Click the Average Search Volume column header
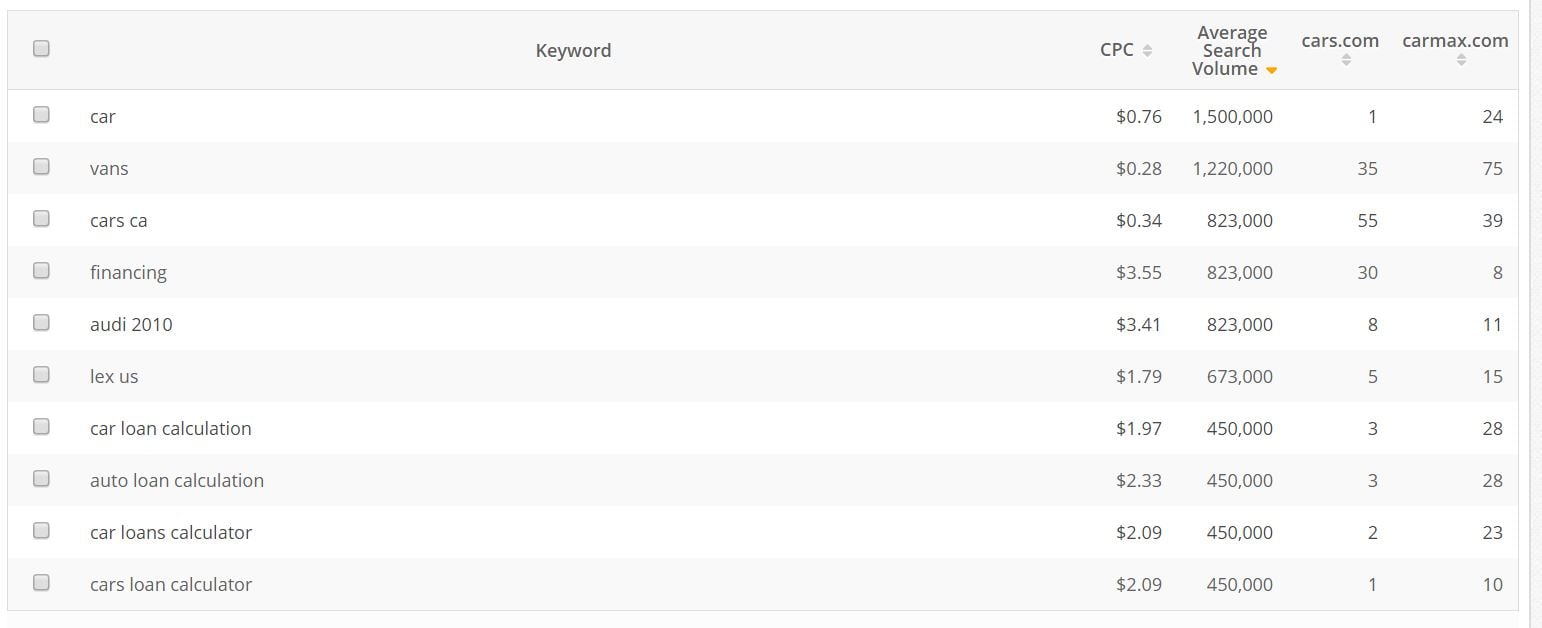1542x628 pixels. [x=1232, y=50]
